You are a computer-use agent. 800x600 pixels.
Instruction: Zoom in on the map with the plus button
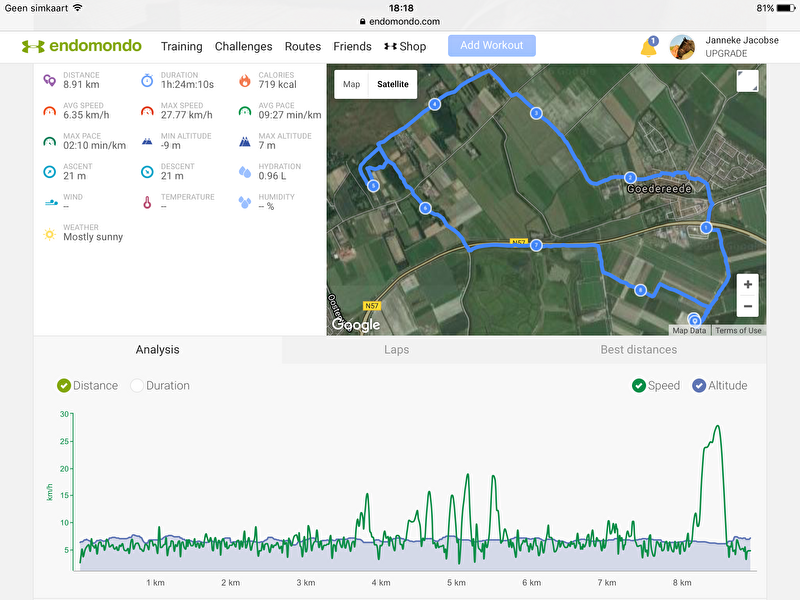tap(747, 285)
